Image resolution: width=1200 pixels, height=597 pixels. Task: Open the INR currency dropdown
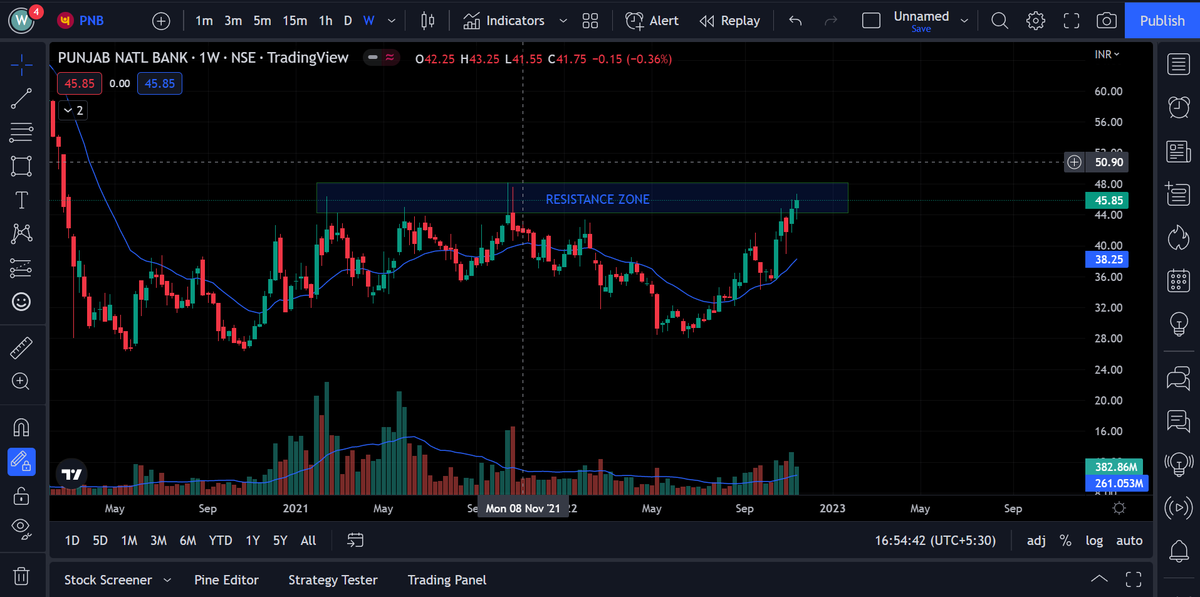tap(1107, 54)
